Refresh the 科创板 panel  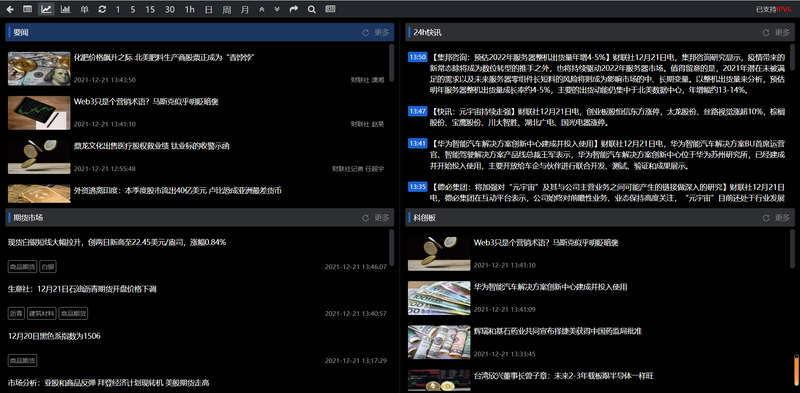(766, 217)
